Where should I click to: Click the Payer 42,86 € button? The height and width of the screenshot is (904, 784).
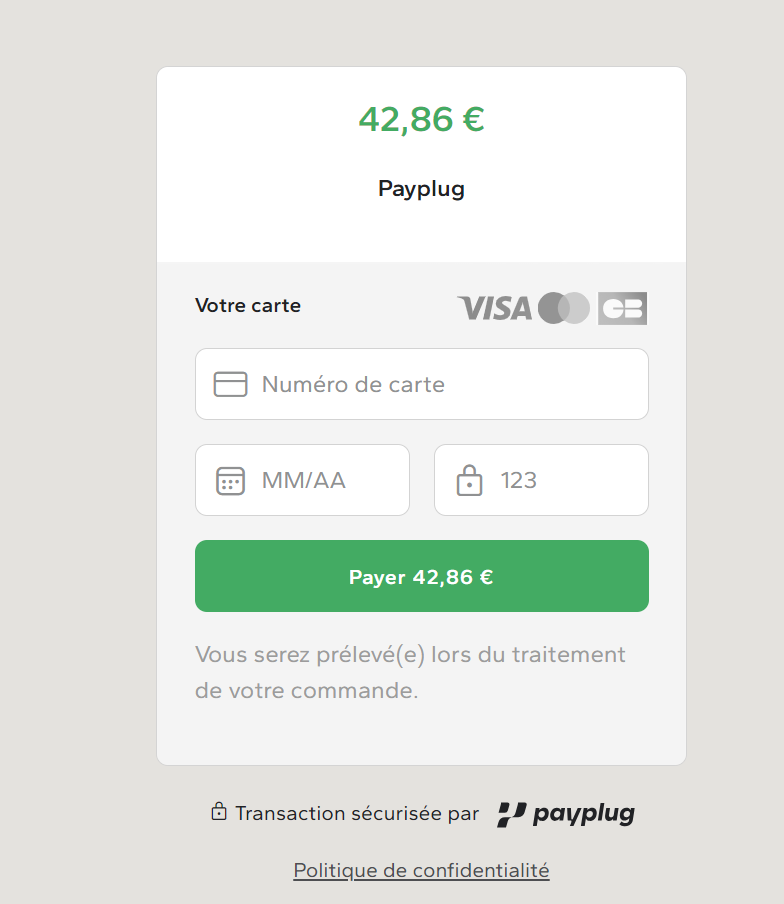pos(422,576)
